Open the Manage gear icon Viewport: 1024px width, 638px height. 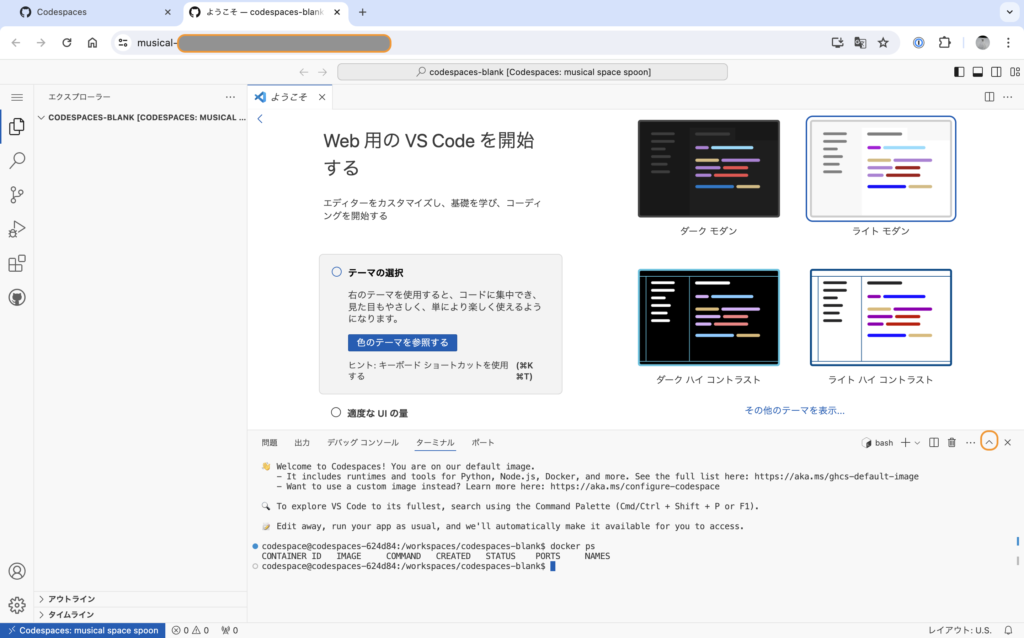point(17,605)
